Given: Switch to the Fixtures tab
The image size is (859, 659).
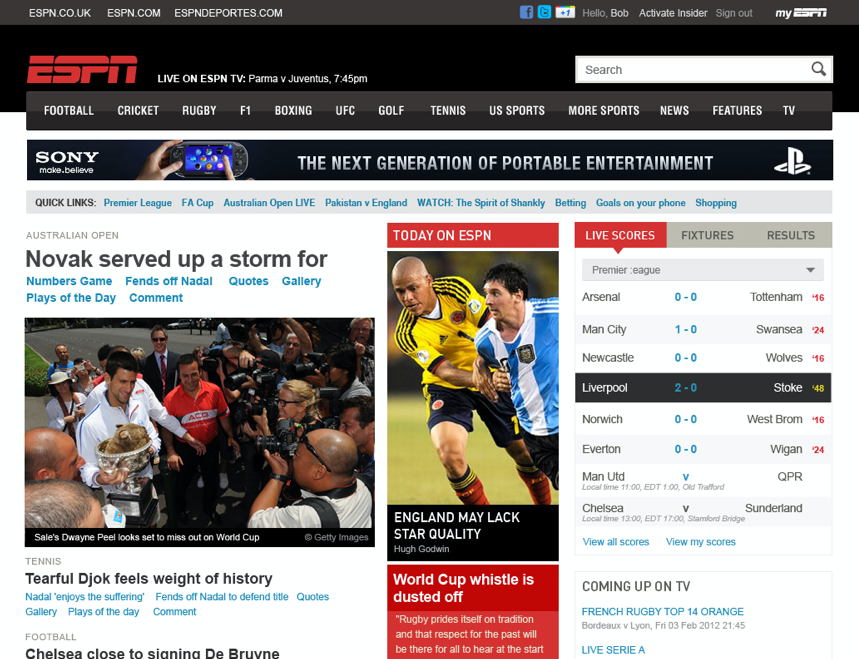Looking at the screenshot, I should click(x=707, y=236).
